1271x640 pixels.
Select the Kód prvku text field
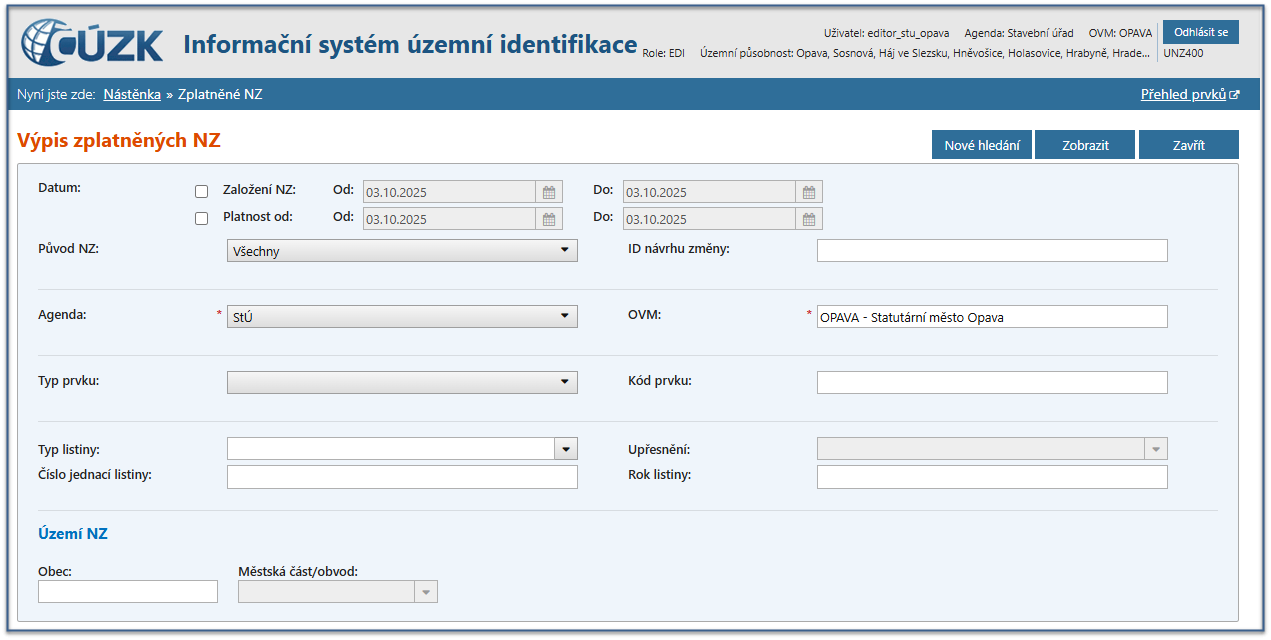(x=991, y=382)
